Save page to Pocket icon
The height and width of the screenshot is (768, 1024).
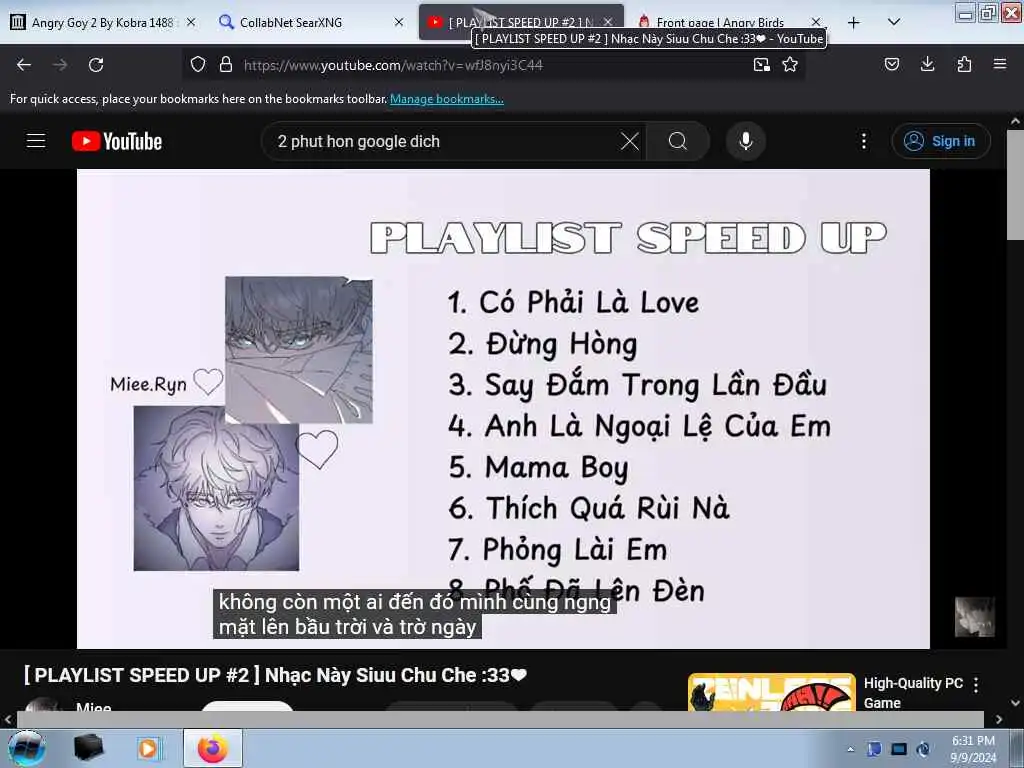(891, 64)
